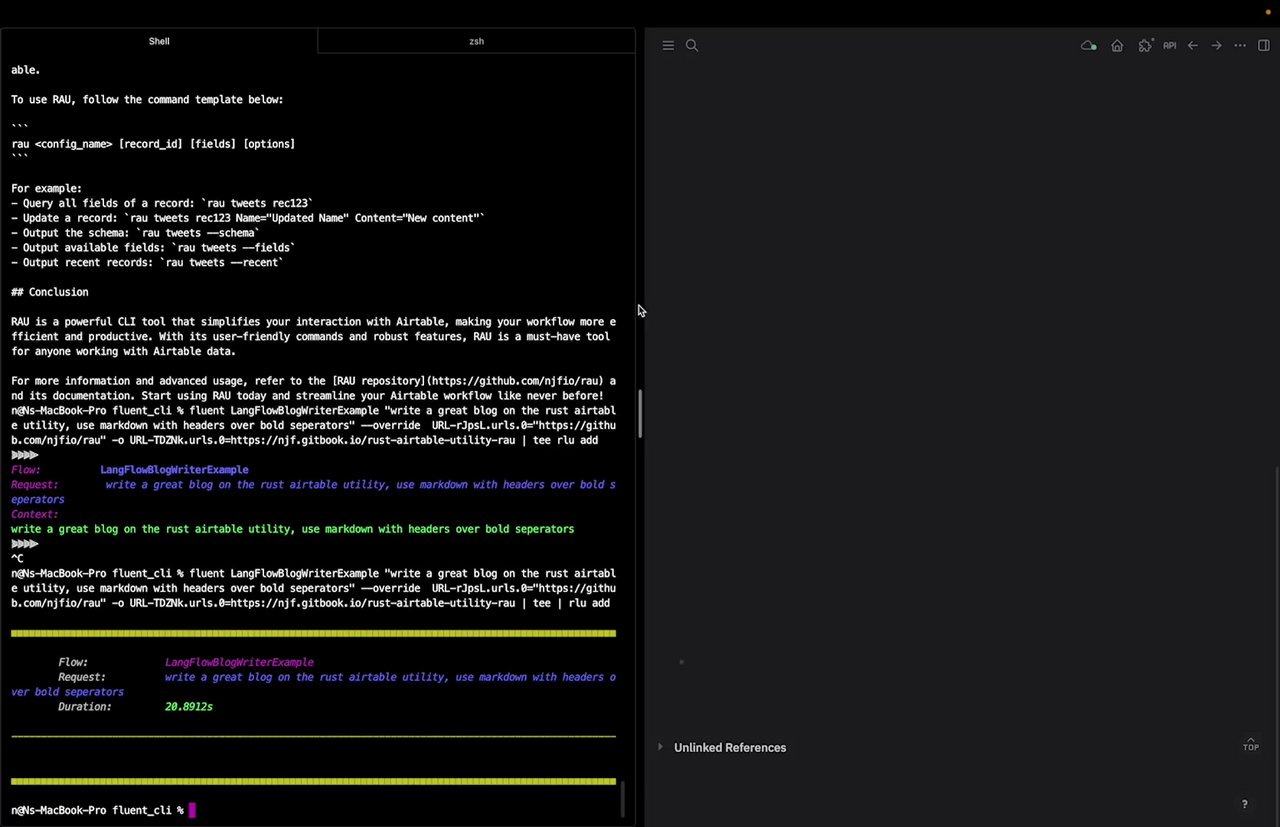The height and width of the screenshot is (827, 1280).
Task: Open the left sidebar hamburger menu
Action: click(668, 46)
